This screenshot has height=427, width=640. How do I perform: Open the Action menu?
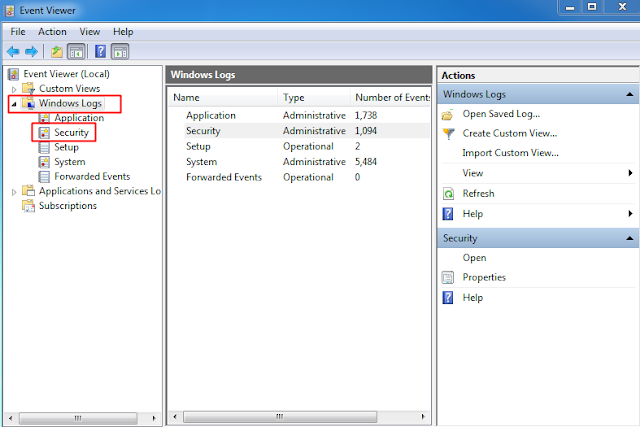point(52,32)
